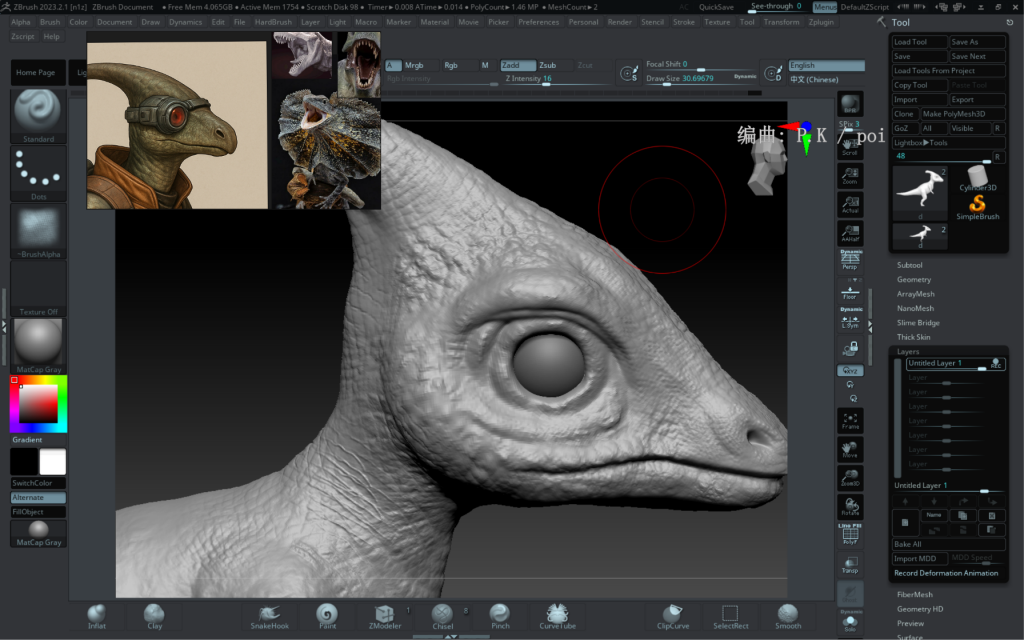Open the Preferences menu

[x=538, y=22]
